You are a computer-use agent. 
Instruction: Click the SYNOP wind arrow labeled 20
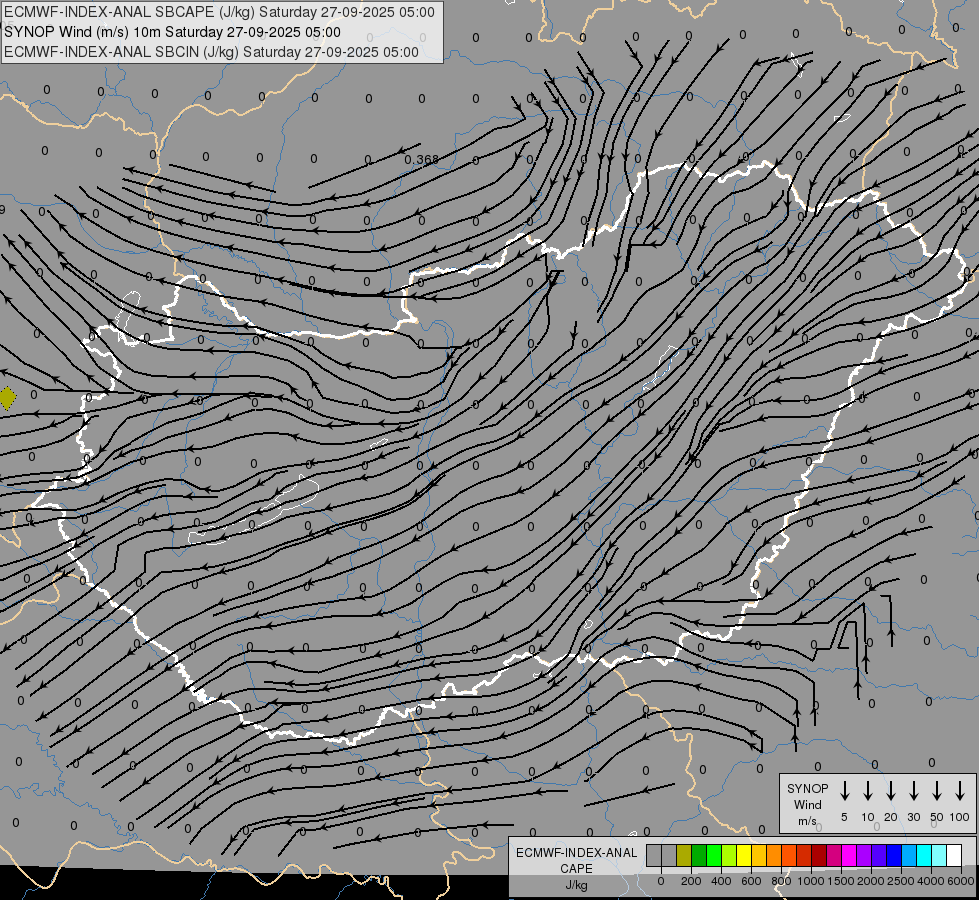(890, 791)
